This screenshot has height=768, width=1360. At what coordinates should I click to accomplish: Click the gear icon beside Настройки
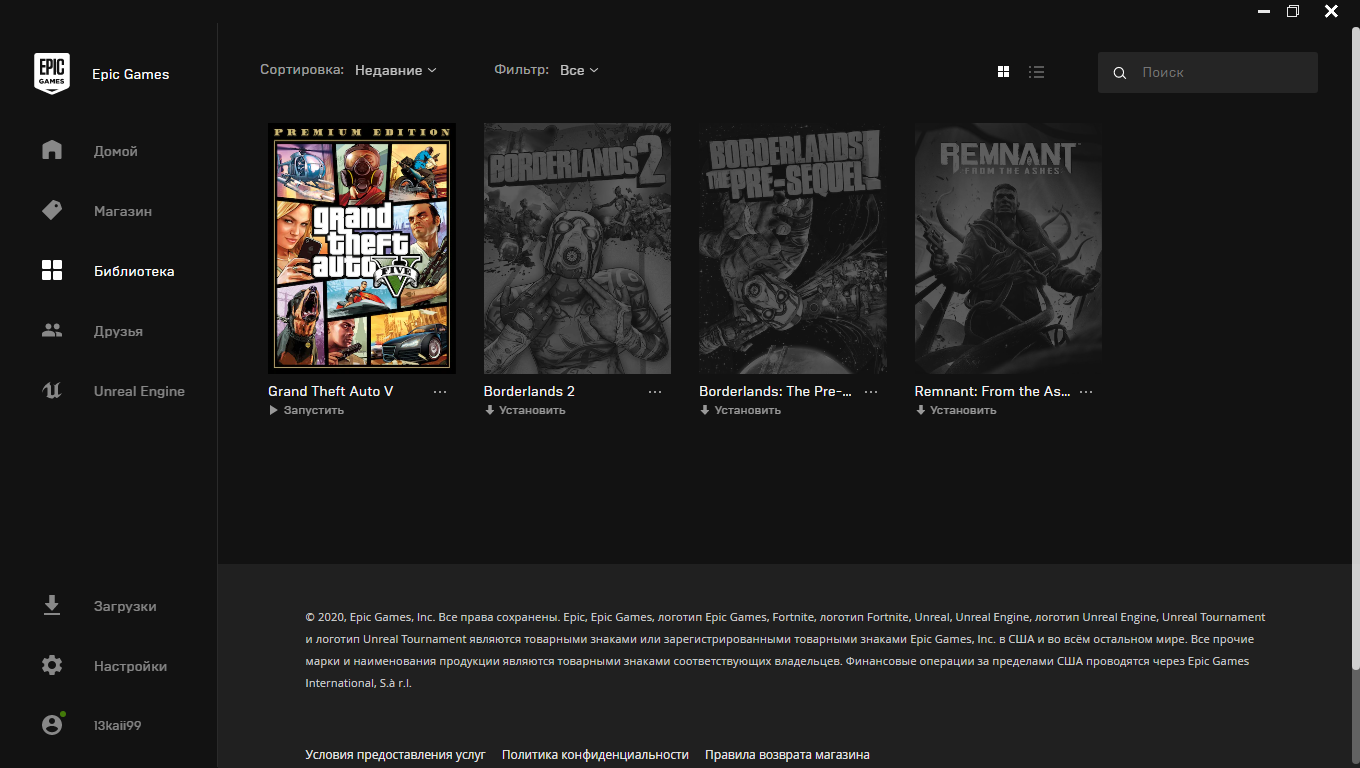click(52, 666)
